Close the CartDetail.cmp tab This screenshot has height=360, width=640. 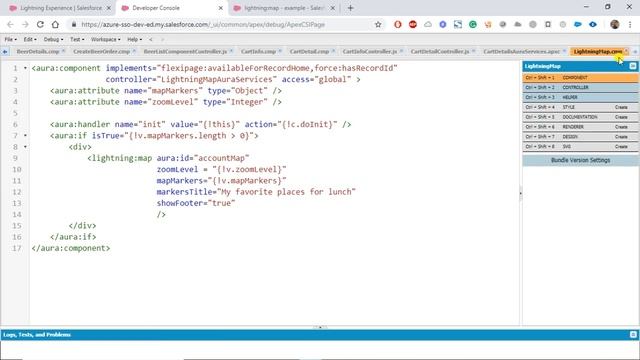(333, 51)
